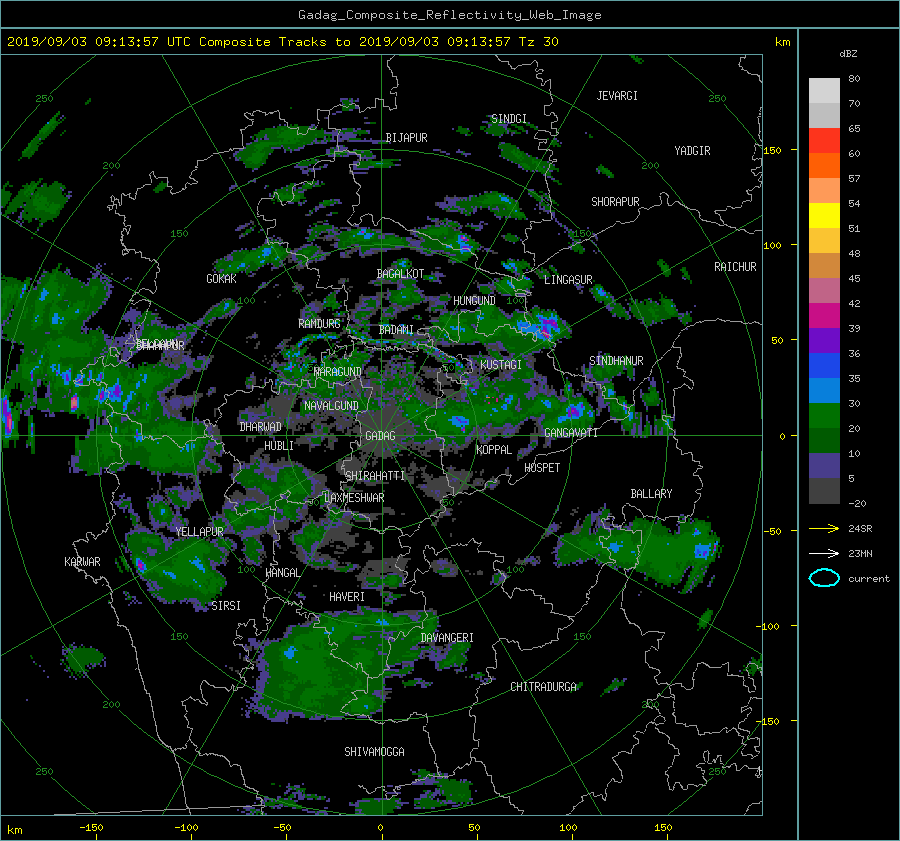This screenshot has width=900, height=841.
Task: Click the KUSTAGI city label
Action: [501, 365]
